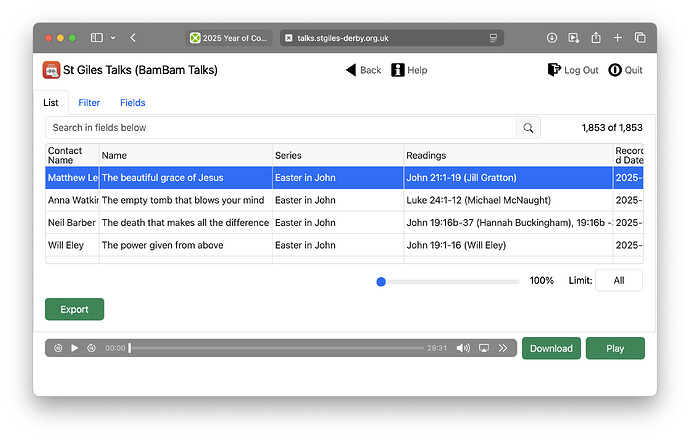
Task: Click the Safari share icon
Action: click(x=596, y=38)
